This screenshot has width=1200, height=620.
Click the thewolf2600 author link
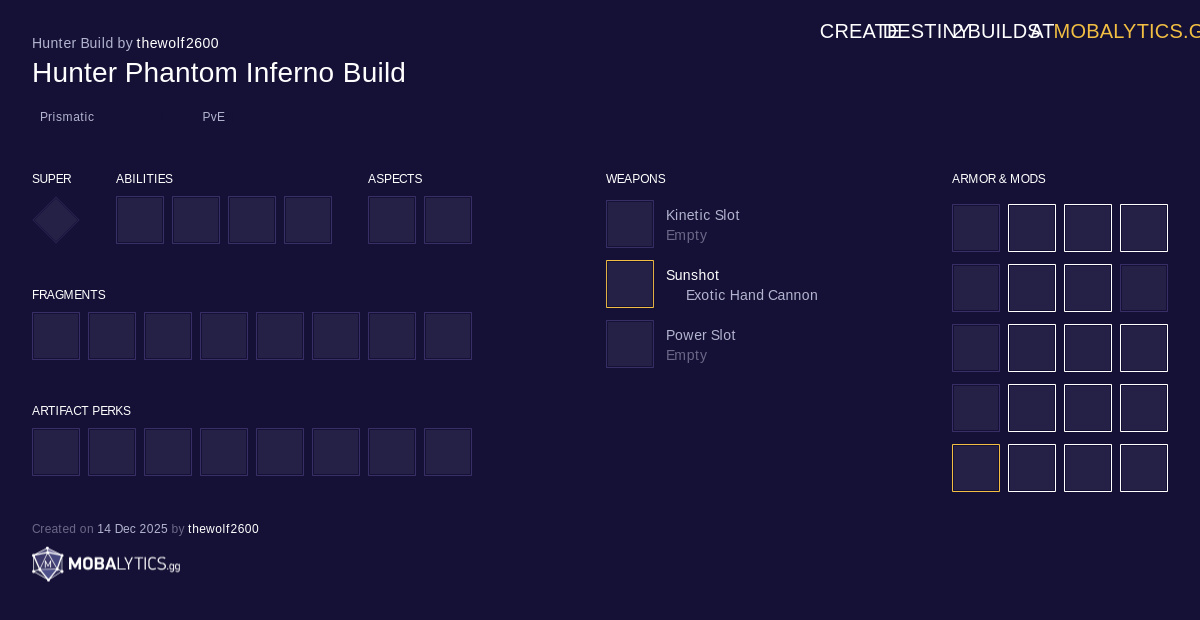click(x=177, y=43)
